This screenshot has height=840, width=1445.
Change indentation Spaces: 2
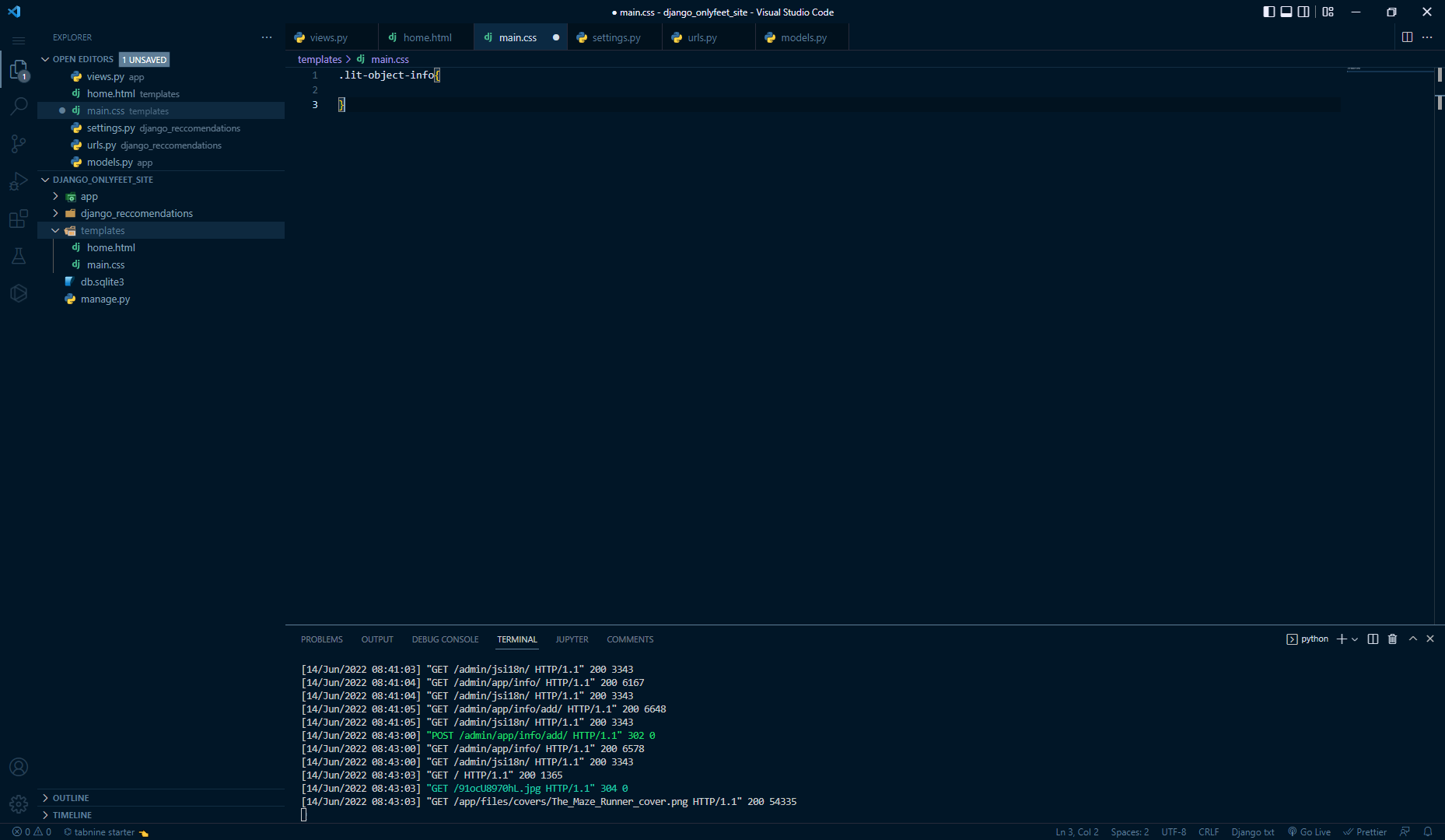coord(1129,831)
